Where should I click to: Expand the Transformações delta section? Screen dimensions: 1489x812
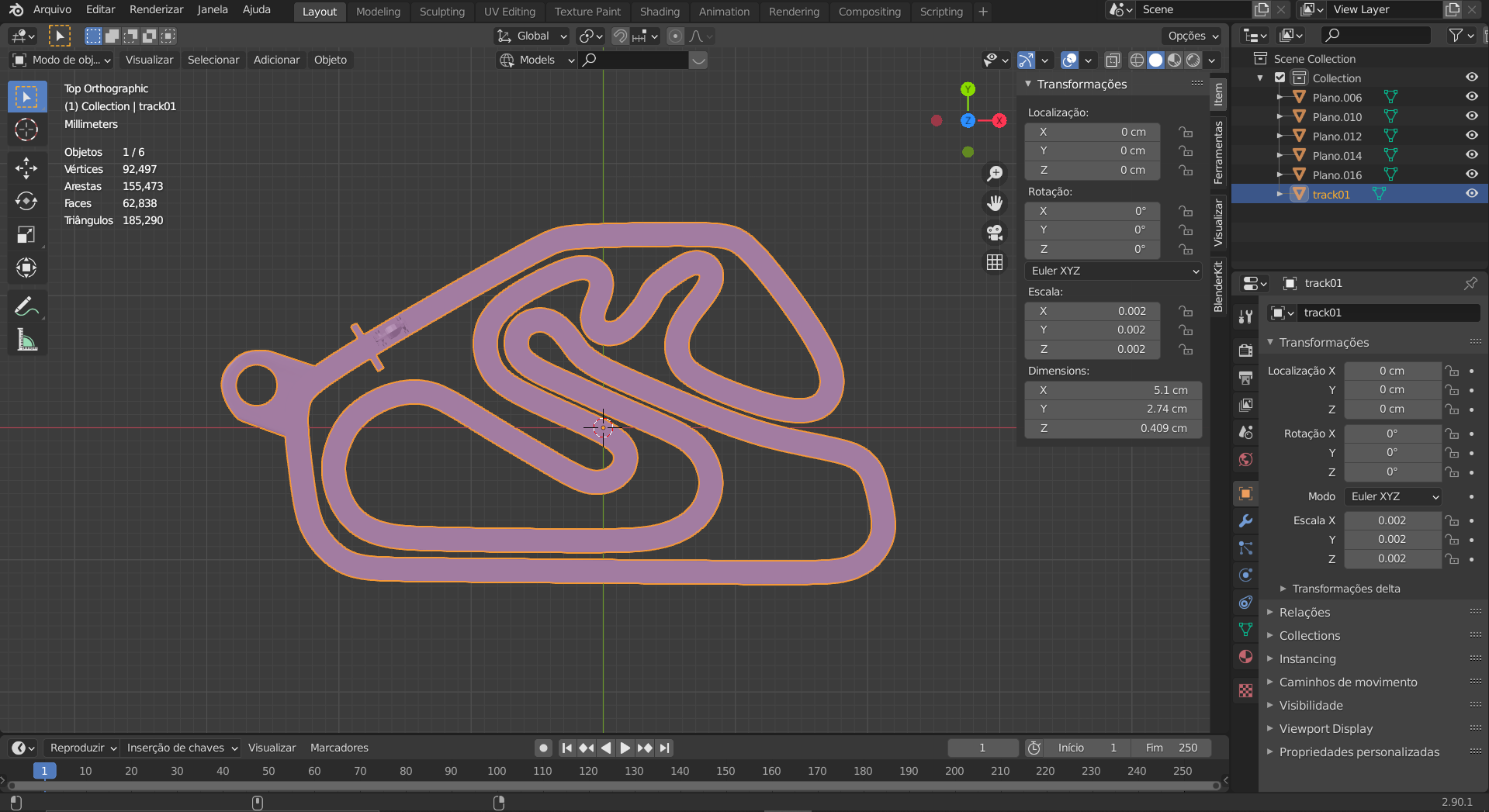[1345, 589]
